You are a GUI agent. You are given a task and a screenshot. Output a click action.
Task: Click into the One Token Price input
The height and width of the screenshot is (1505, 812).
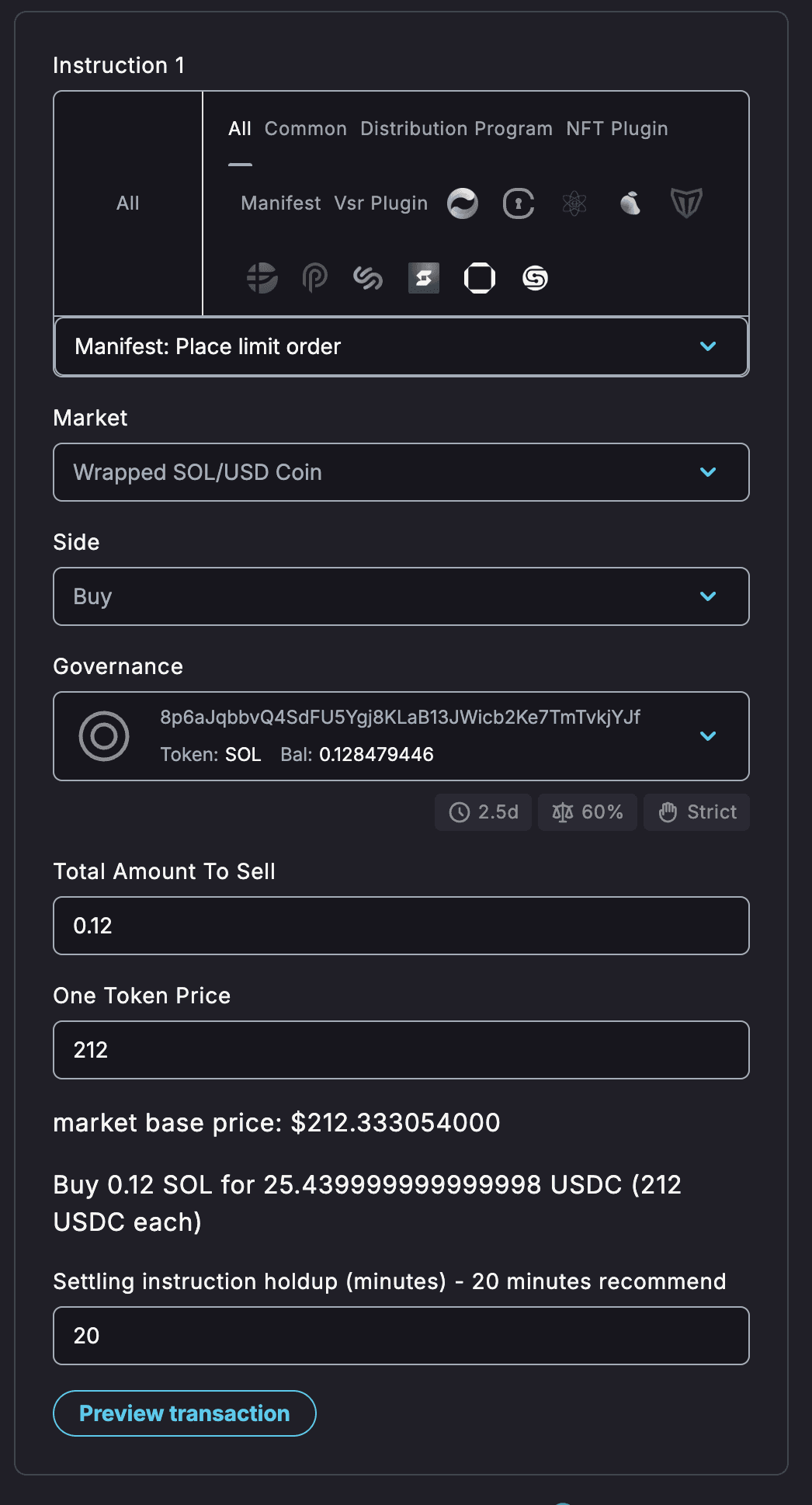pyautogui.click(x=401, y=1050)
